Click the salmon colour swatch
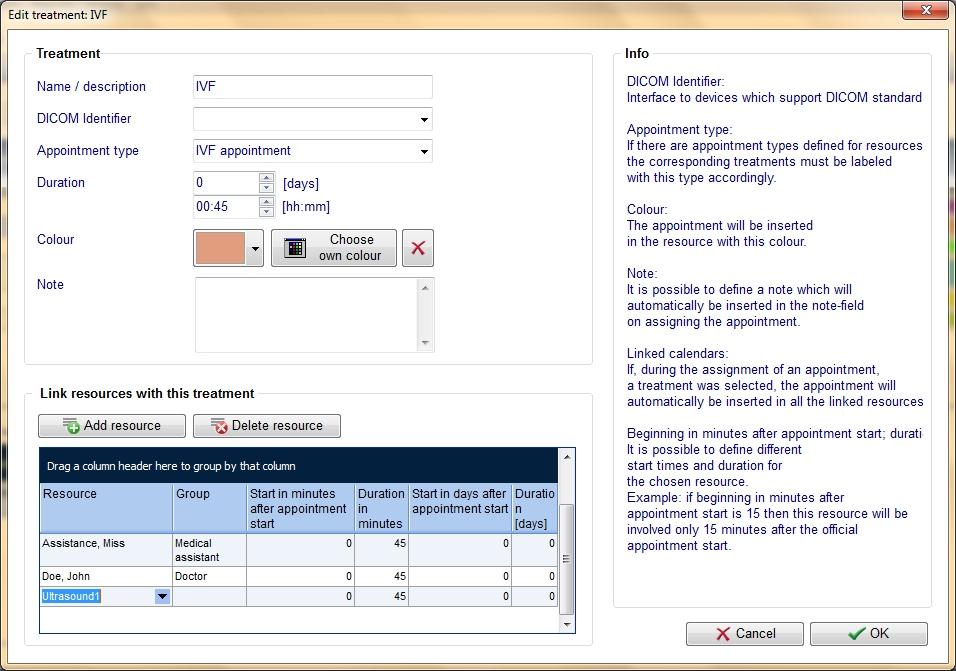 (x=220, y=248)
